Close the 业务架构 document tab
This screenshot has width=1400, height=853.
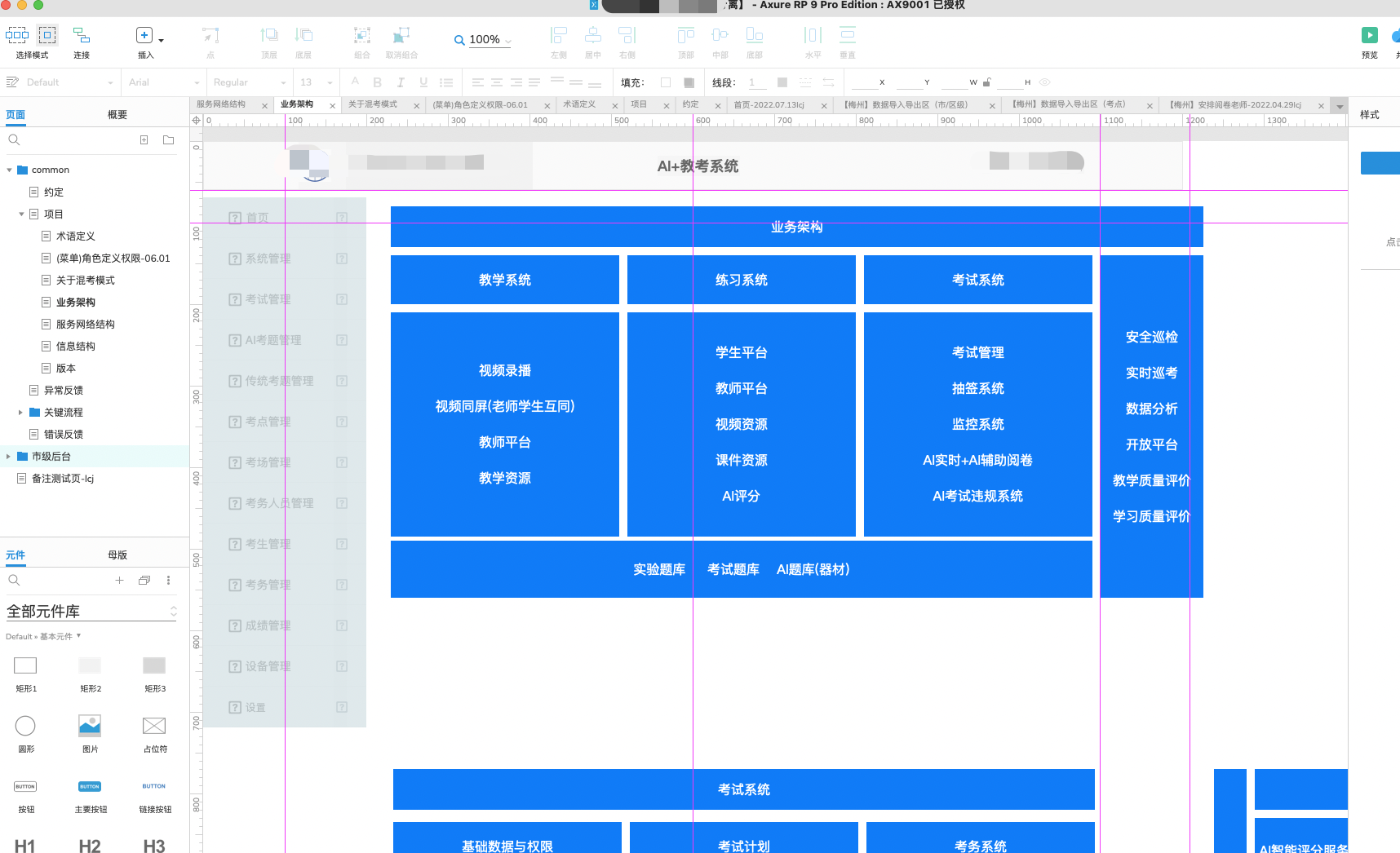coord(332,106)
